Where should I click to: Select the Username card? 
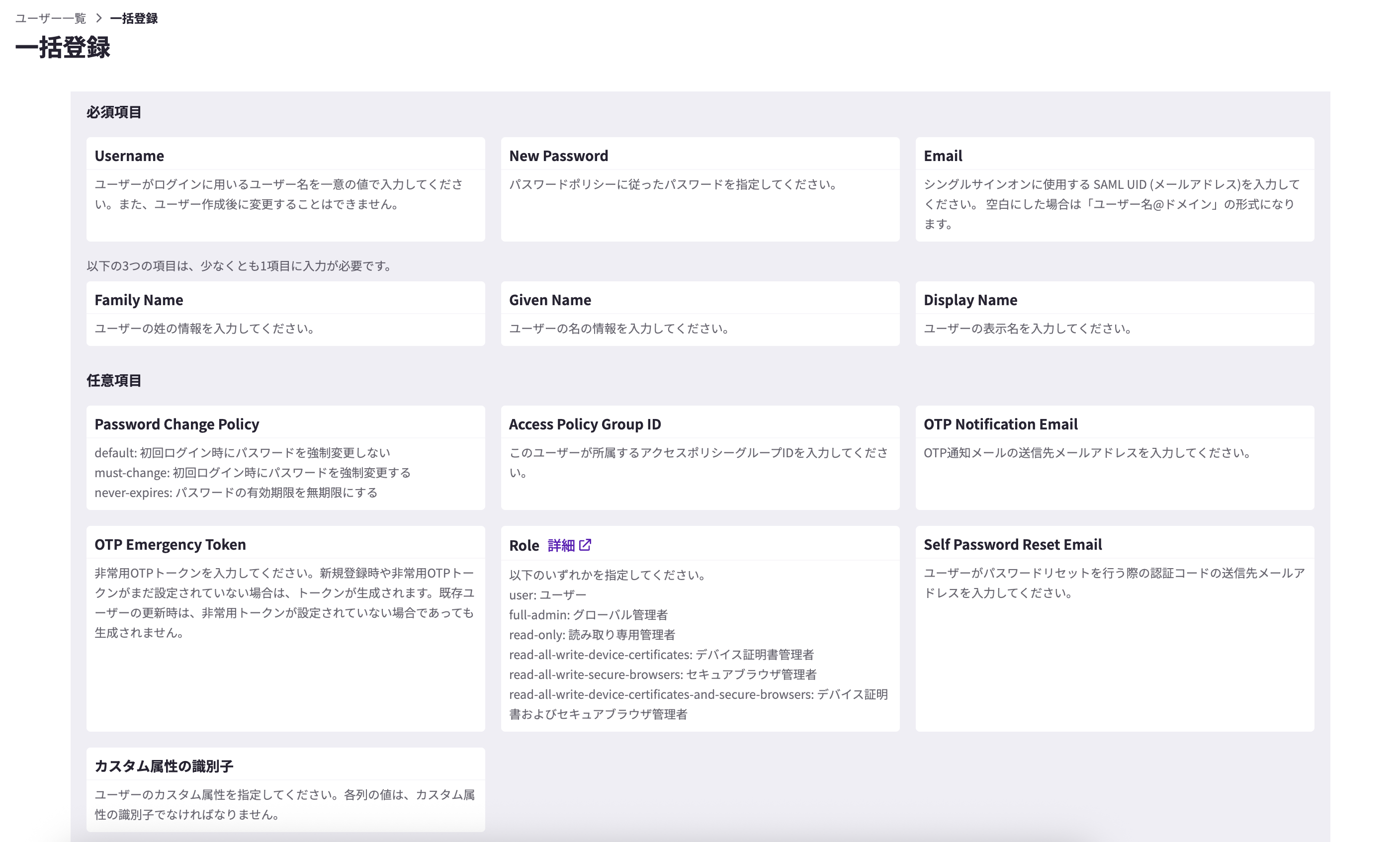285,188
